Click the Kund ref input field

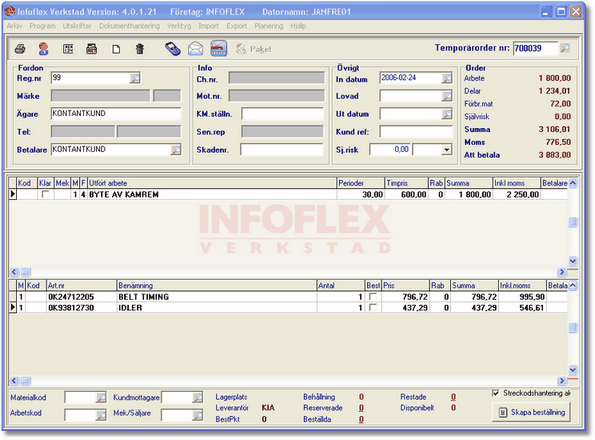416,132
